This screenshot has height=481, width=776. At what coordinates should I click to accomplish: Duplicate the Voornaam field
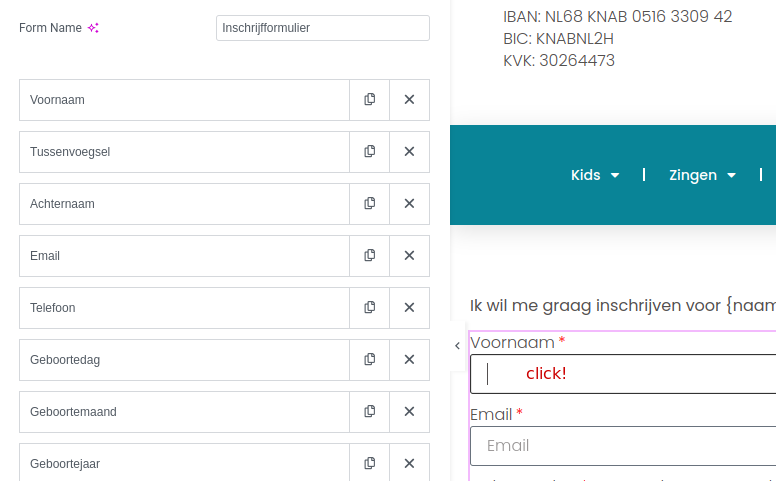369,100
